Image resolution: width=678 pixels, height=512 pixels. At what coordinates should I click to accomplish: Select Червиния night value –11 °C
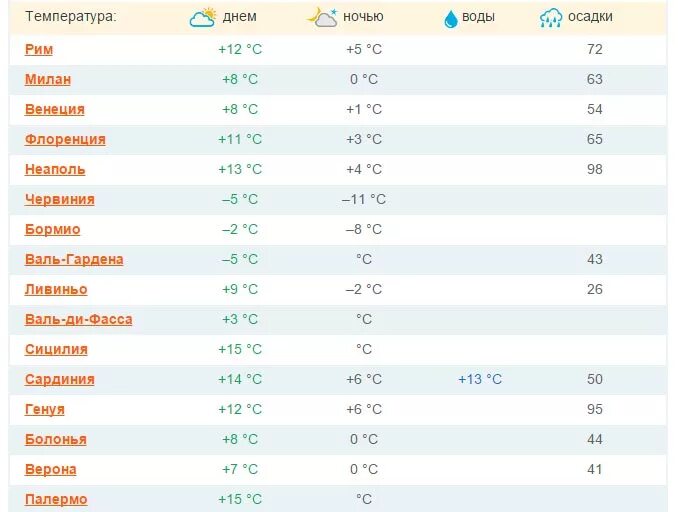[x=364, y=199]
